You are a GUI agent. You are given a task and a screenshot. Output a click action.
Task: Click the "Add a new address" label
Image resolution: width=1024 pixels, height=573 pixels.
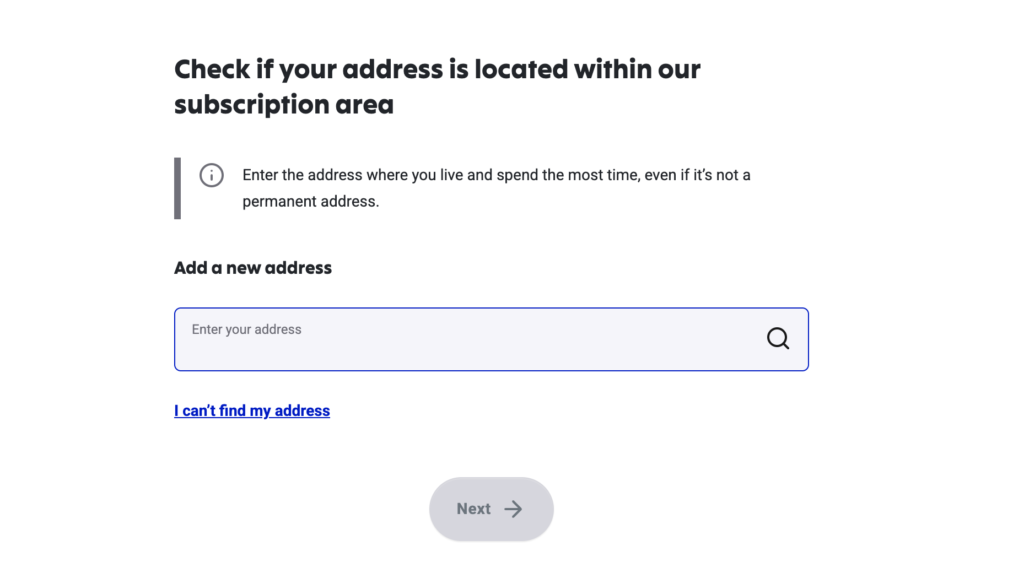[x=253, y=268]
